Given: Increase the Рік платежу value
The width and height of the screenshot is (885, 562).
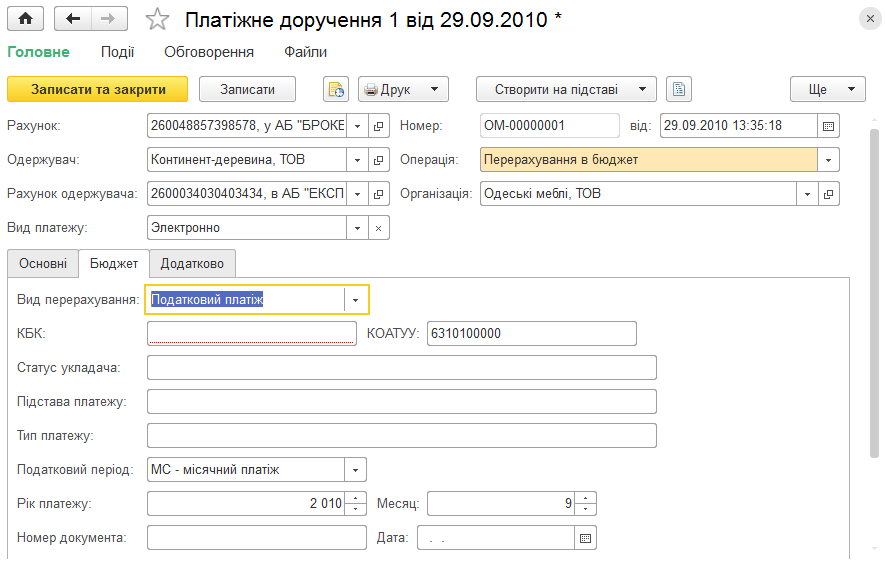Looking at the screenshot, I should 356,498.
